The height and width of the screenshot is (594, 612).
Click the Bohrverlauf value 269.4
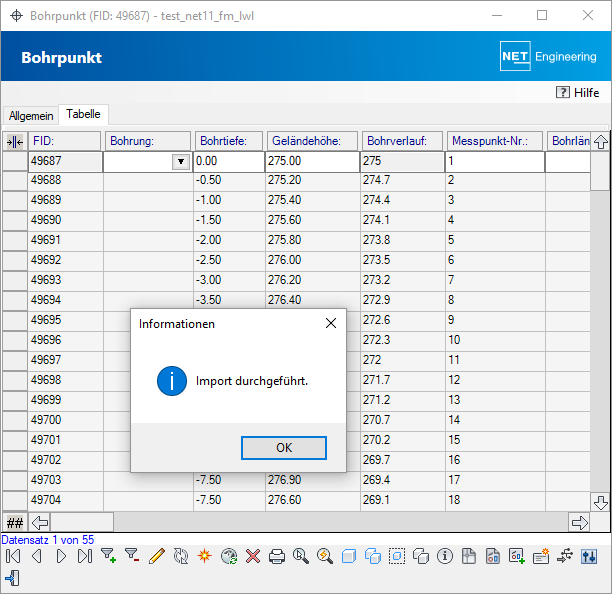point(403,480)
